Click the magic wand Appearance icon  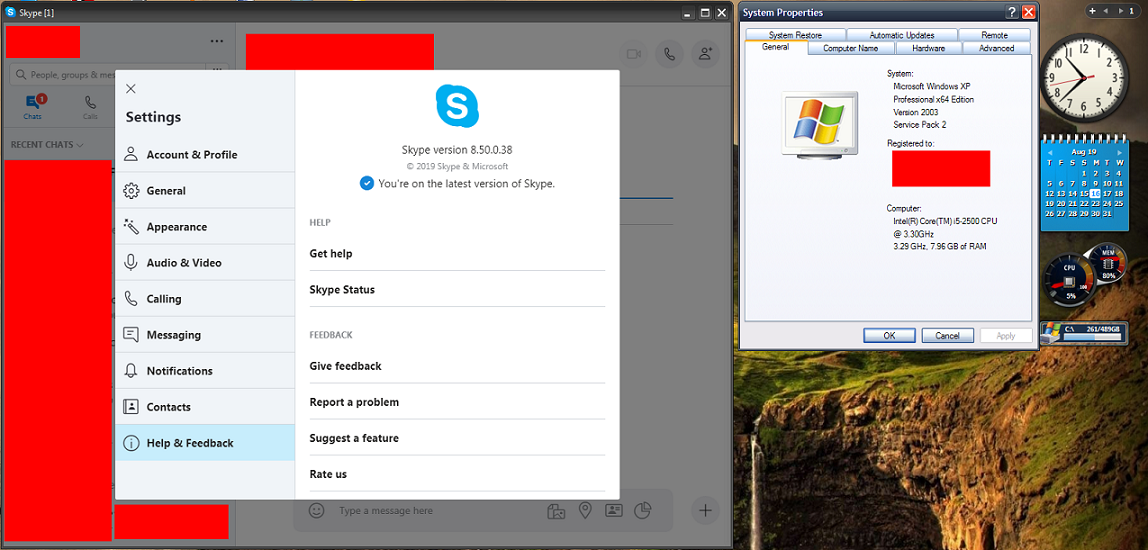point(131,226)
